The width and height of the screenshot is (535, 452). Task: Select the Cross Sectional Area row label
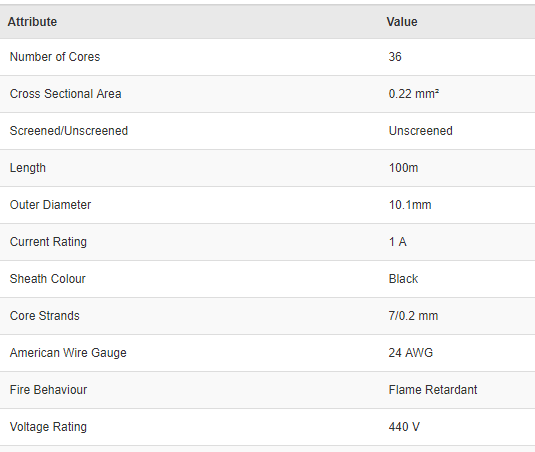(65, 94)
